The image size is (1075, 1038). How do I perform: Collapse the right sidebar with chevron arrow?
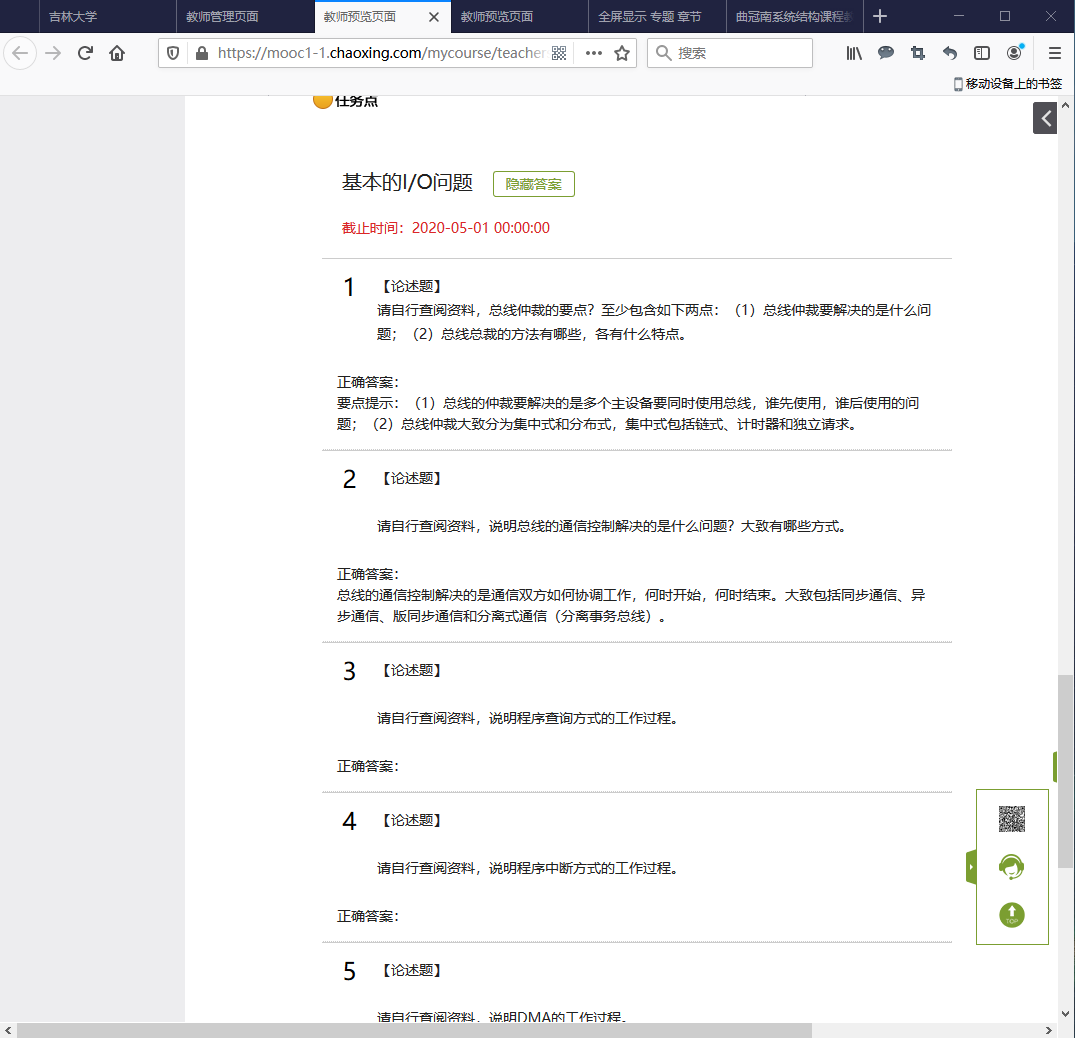[1045, 118]
